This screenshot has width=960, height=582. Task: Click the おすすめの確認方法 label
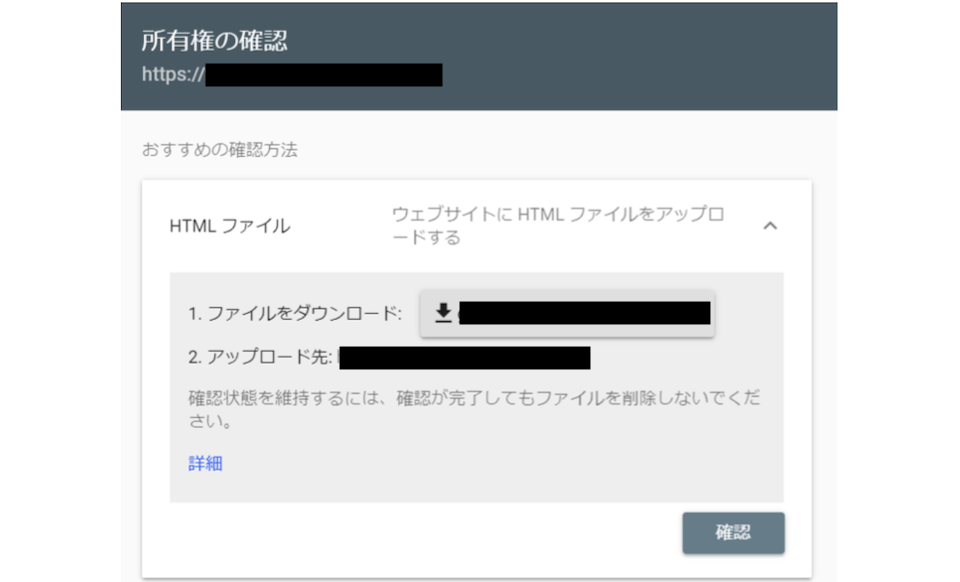pos(219,149)
